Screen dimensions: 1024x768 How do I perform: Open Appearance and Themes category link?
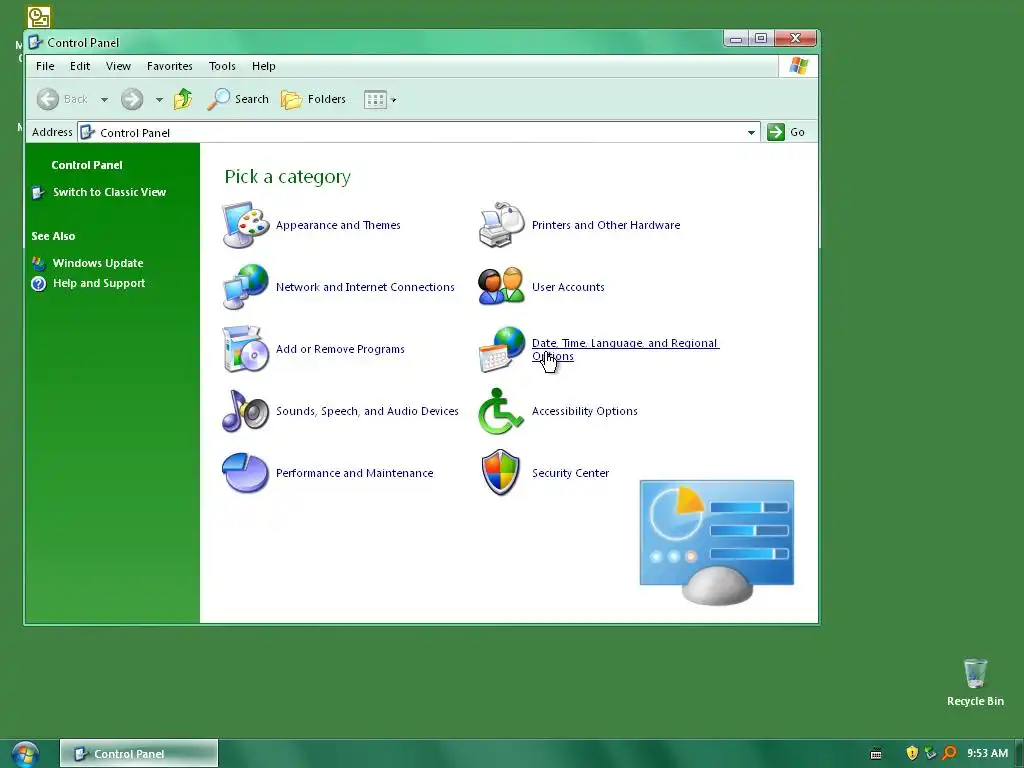pyautogui.click(x=338, y=225)
